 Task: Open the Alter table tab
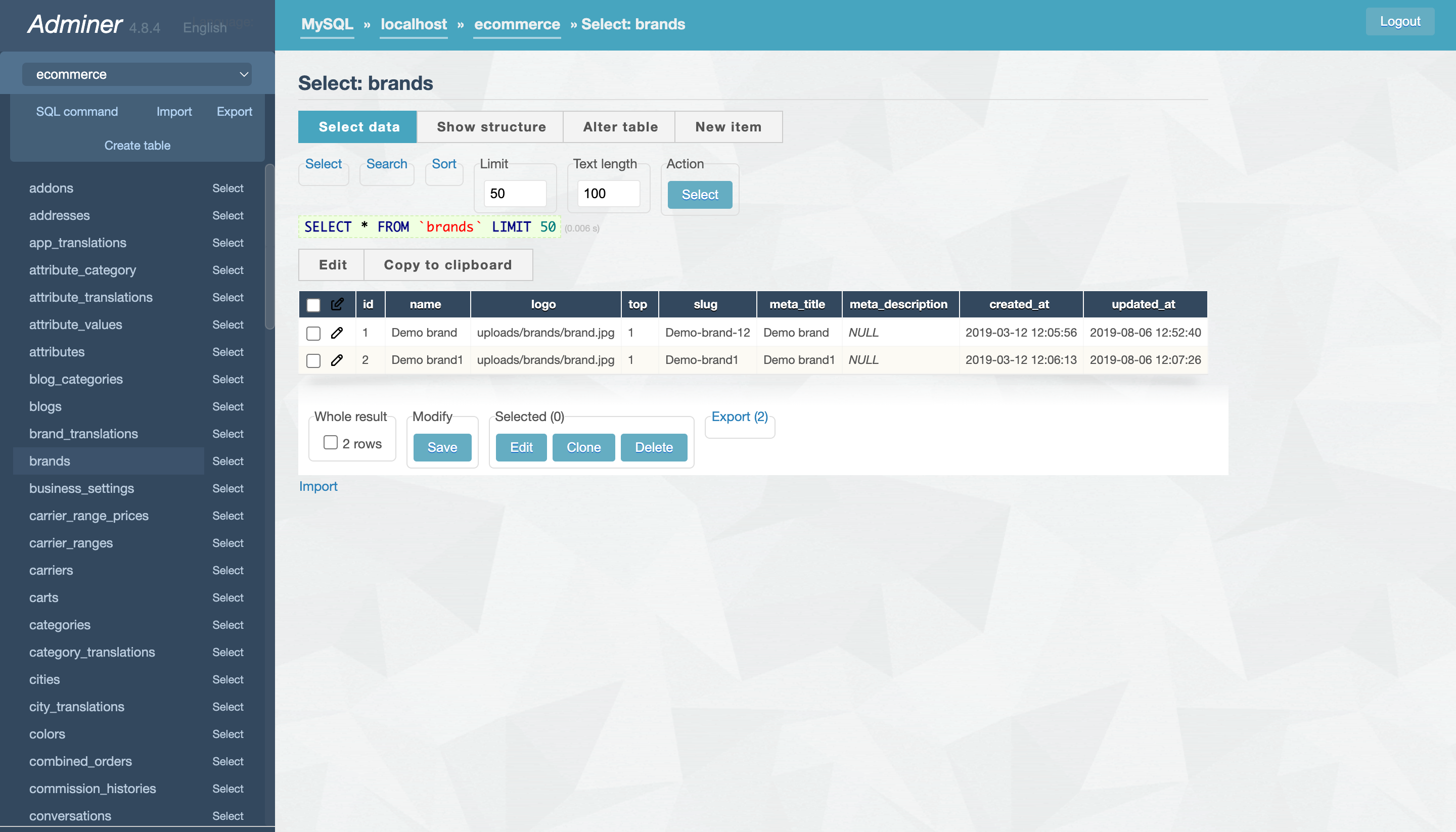coord(620,127)
